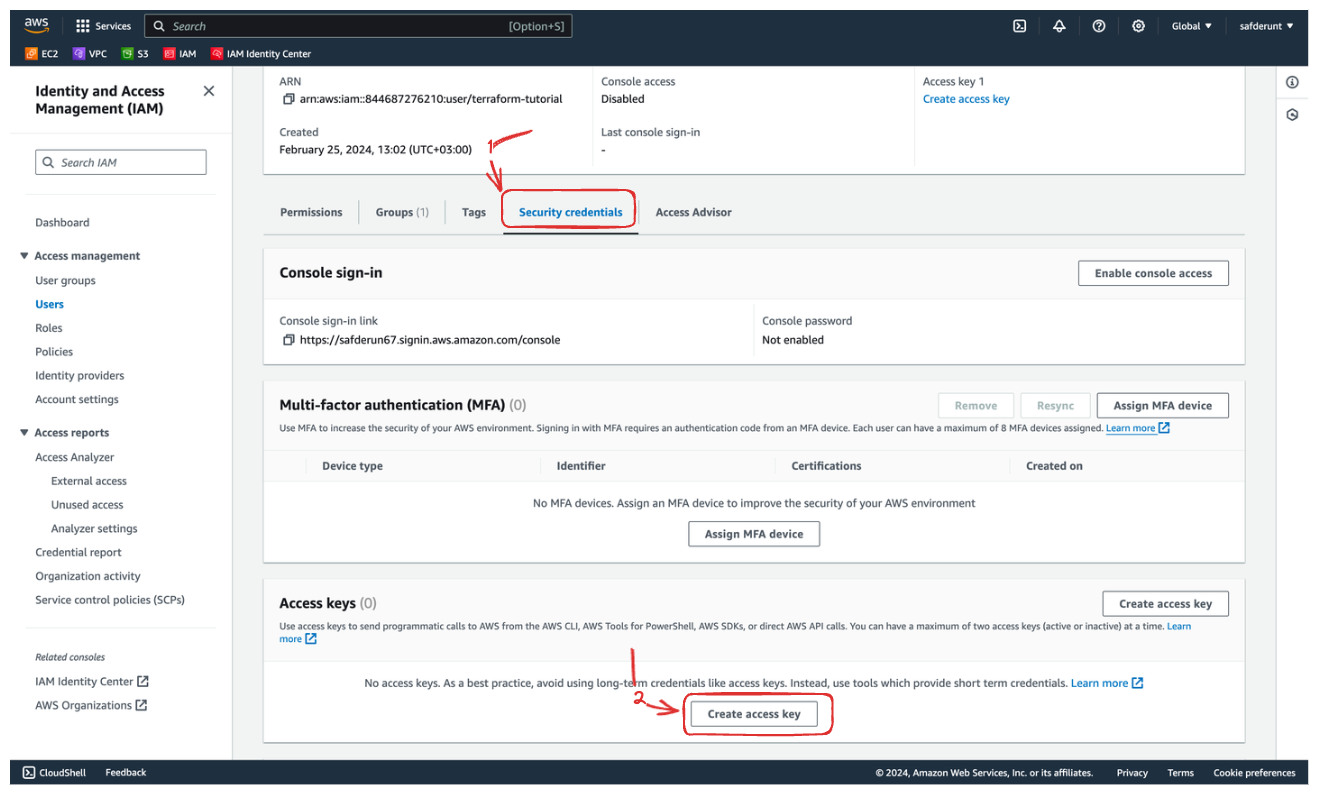Open User groups in sidebar
Viewport: 1318px width, 794px height.
coord(65,281)
